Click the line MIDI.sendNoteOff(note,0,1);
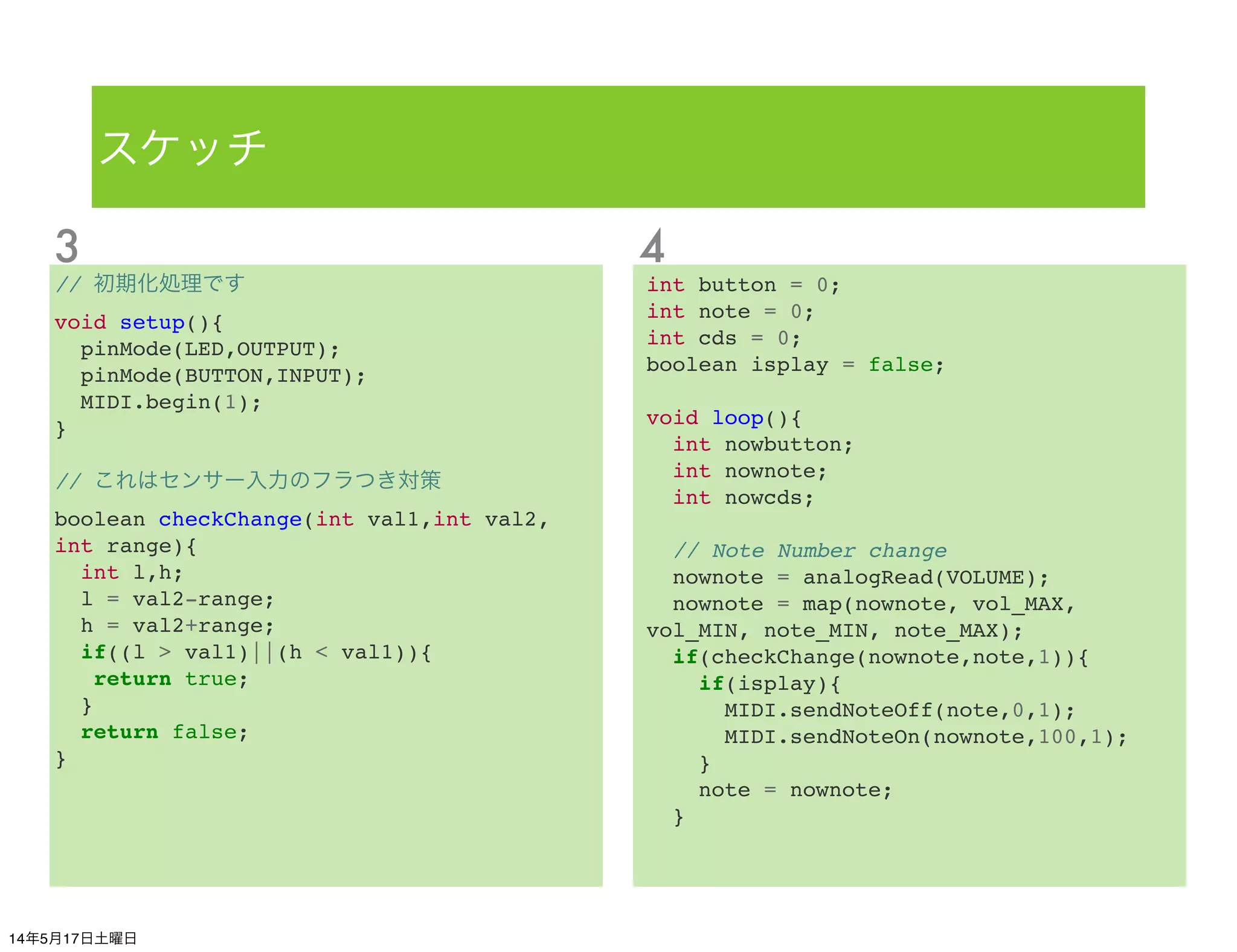1237x952 pixels. (899, 710)
